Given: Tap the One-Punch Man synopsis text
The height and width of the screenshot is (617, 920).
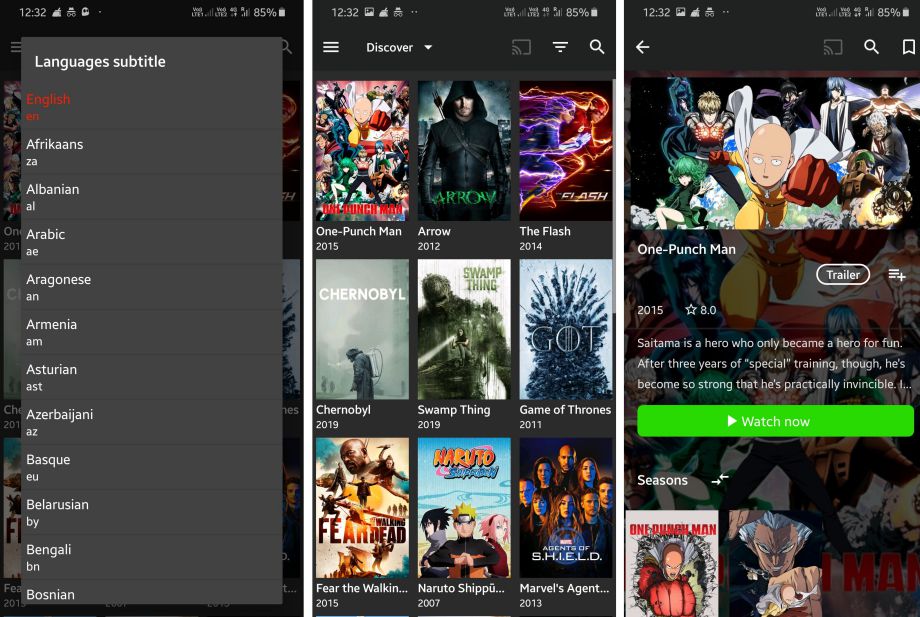Looking at the screenshot, I should (x=774, y=364).
